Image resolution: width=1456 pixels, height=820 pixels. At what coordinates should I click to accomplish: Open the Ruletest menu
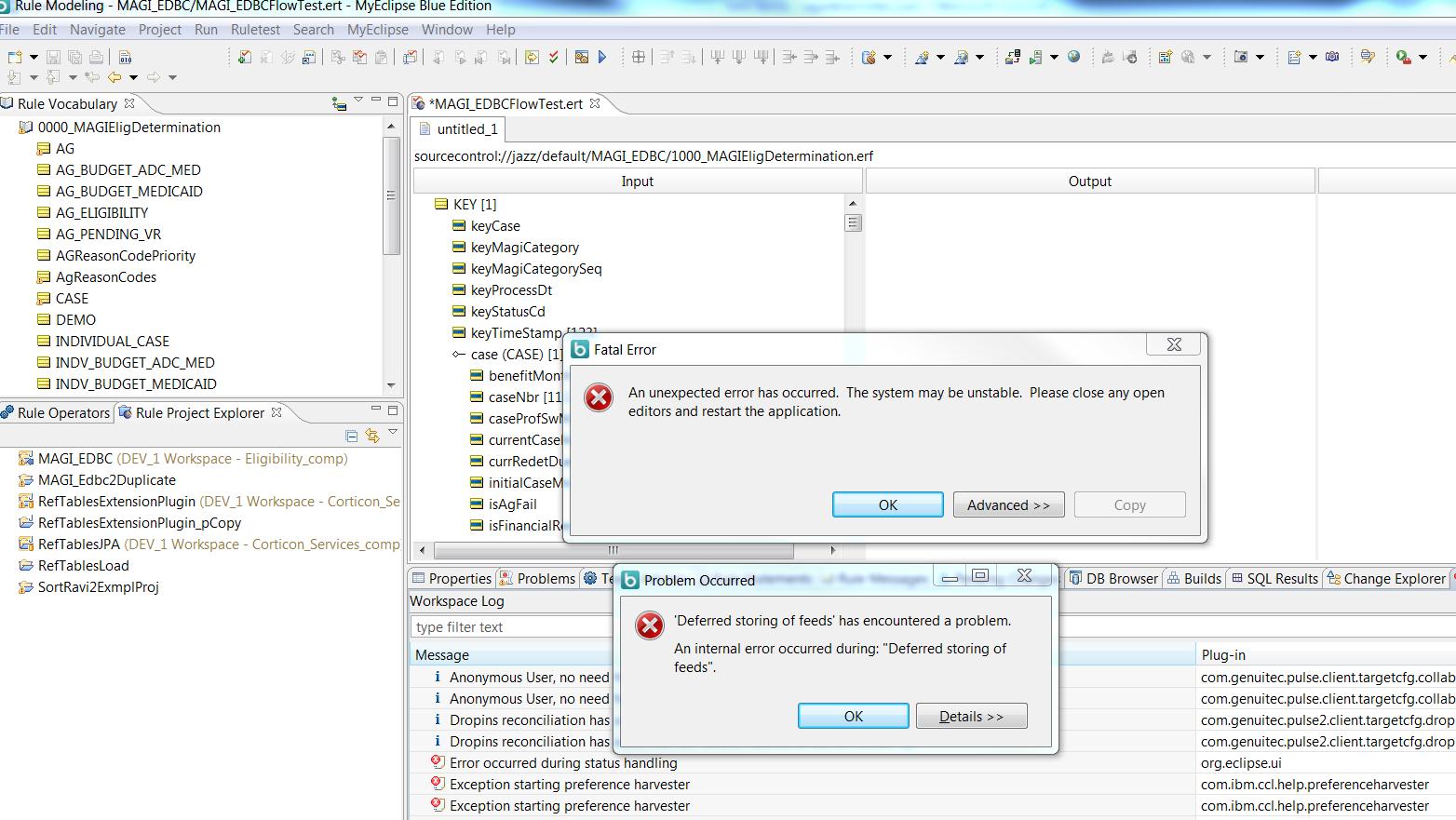(x=255, y=30)
